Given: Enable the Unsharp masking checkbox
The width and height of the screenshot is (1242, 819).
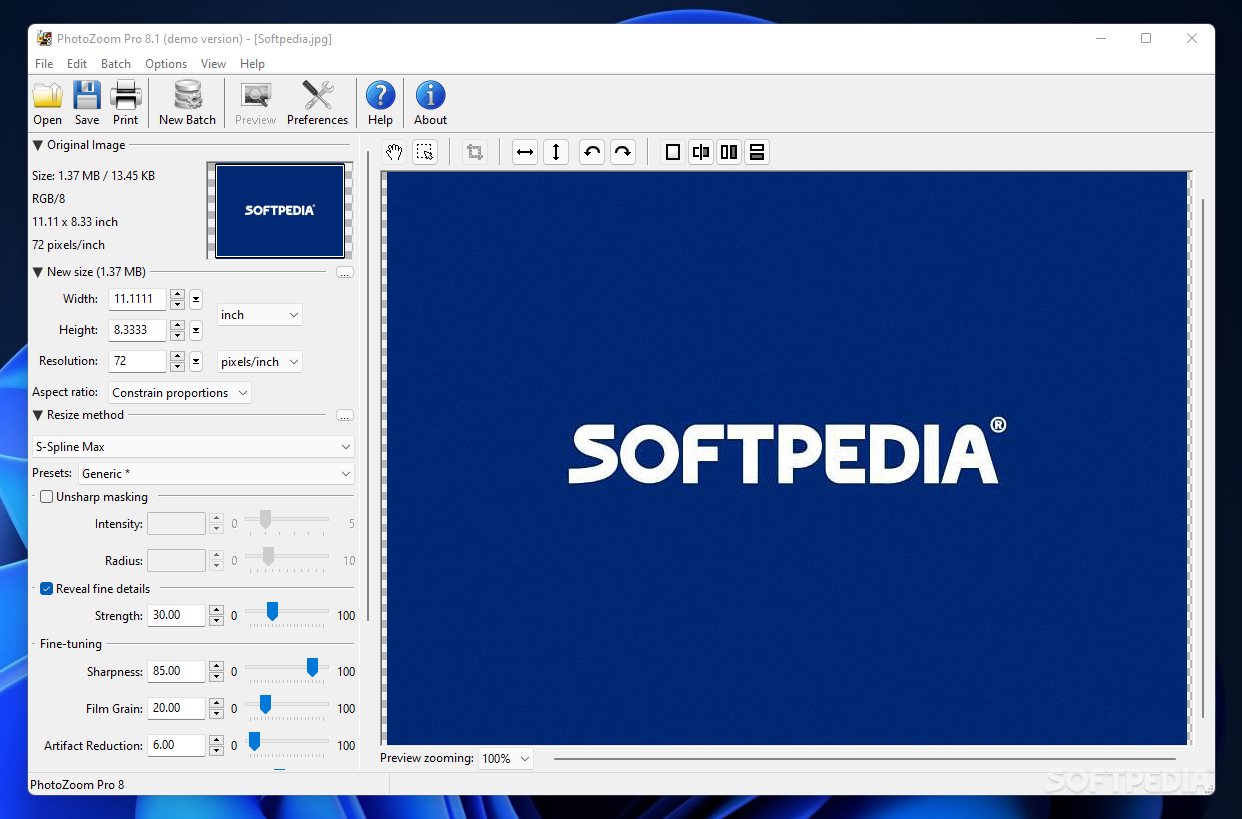Looking at the screenshot, I should (x=47, y=497).
